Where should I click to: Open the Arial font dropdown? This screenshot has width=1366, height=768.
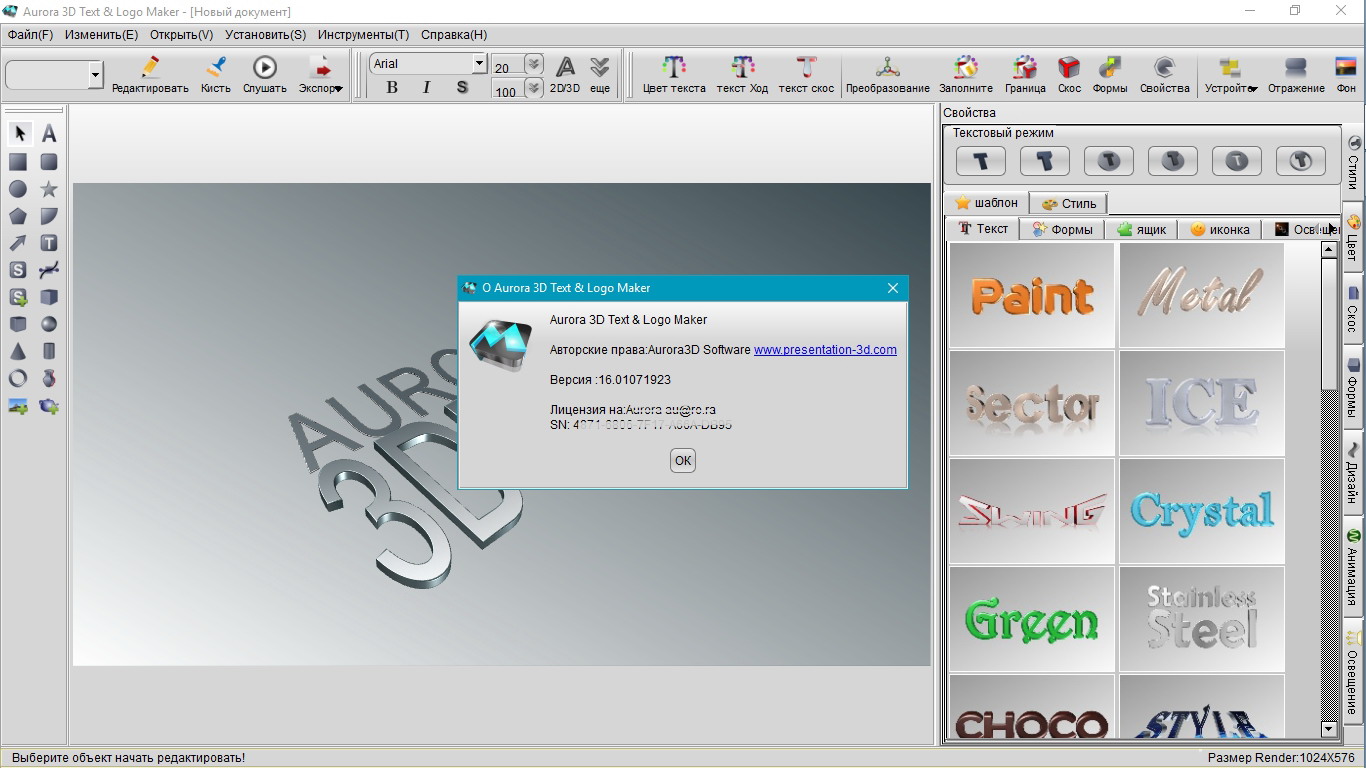pos(479,64)
